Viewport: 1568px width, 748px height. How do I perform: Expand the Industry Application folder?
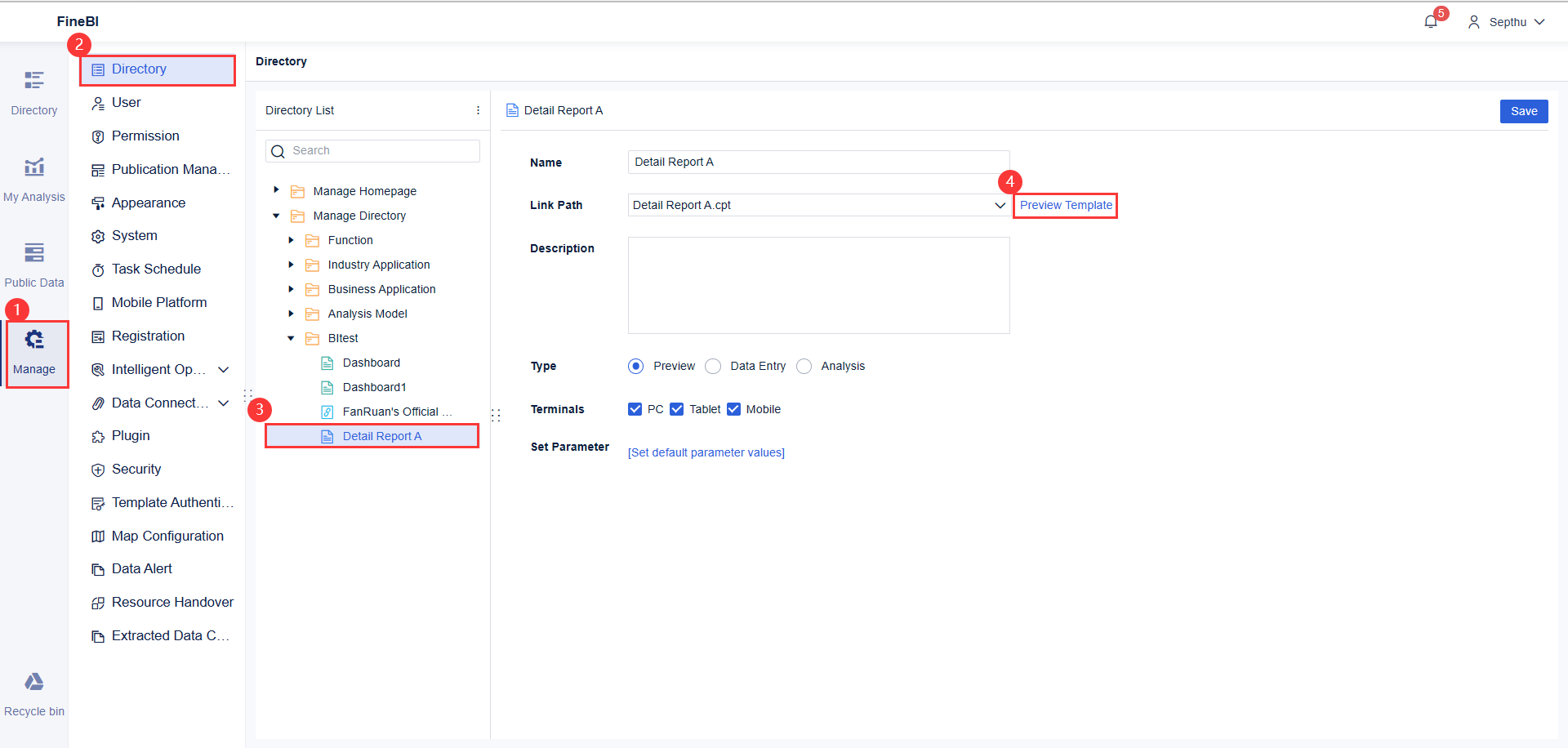[x=291, y=265]
